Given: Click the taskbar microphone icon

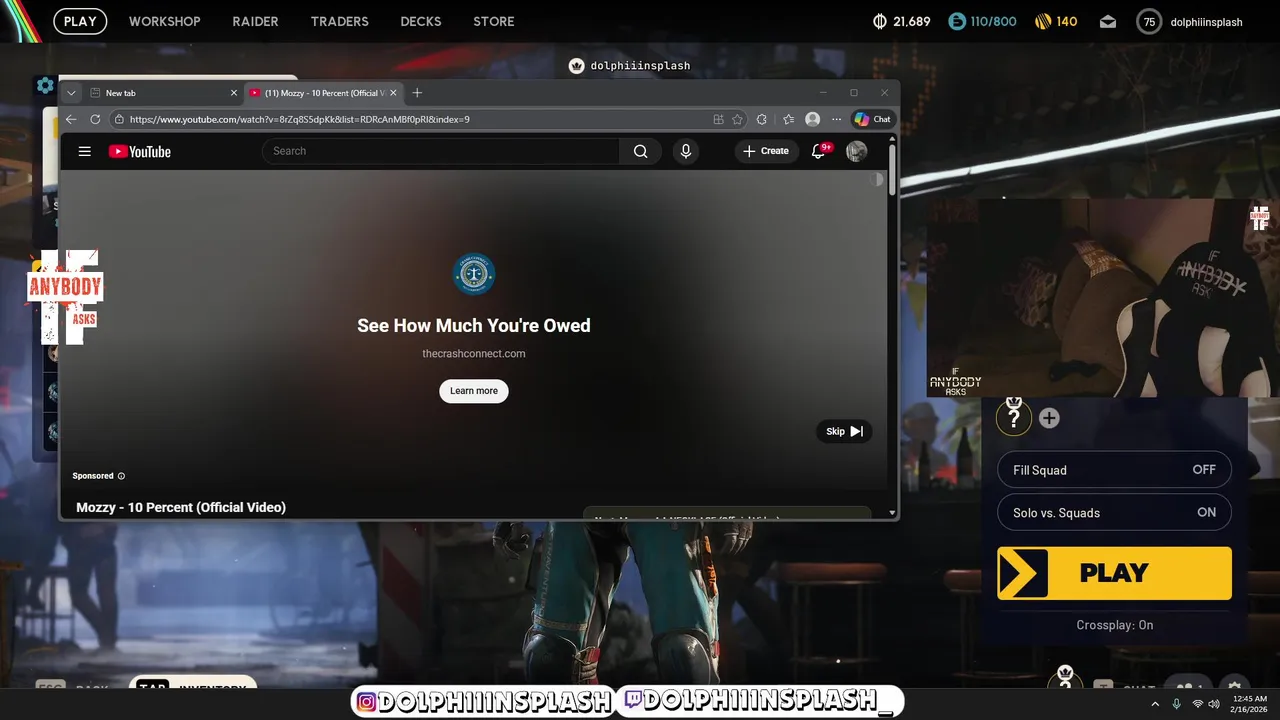Looking at the screenshot, I should 1176,704.
